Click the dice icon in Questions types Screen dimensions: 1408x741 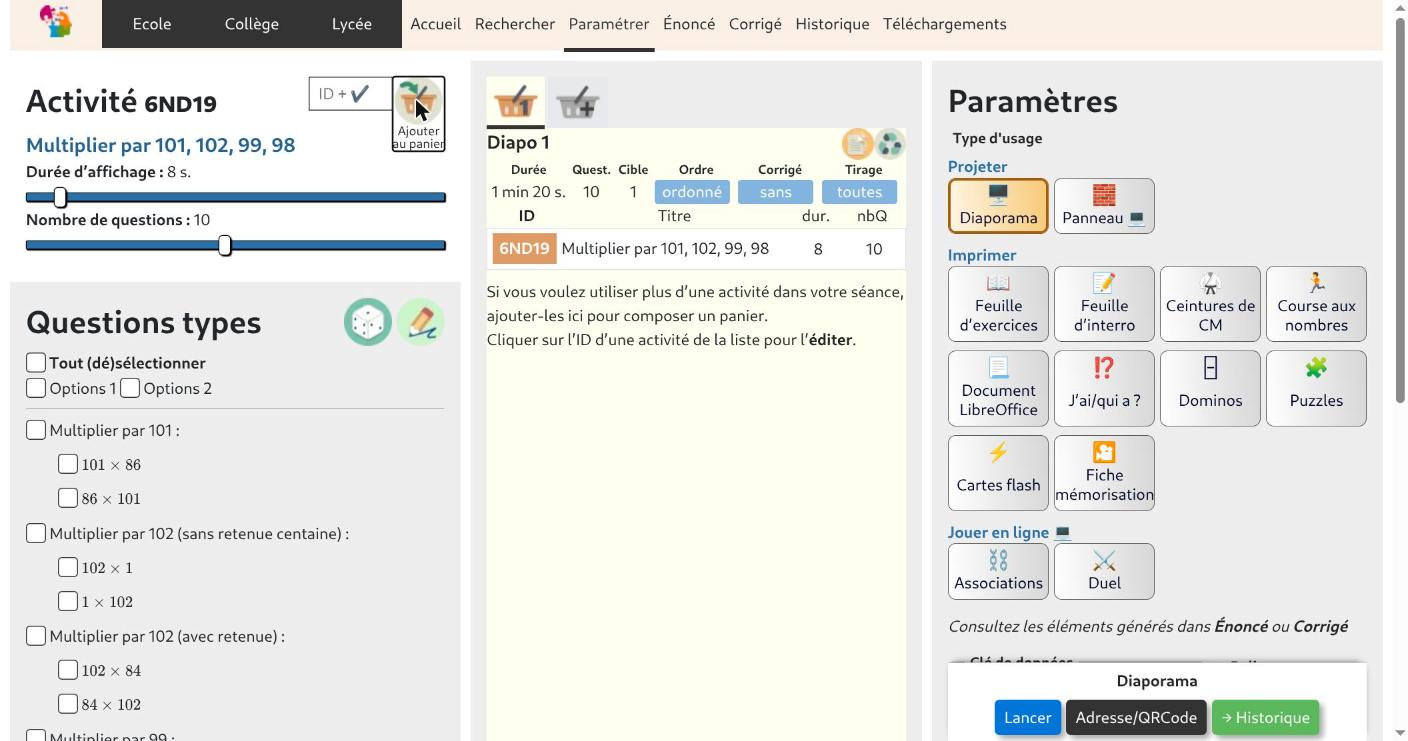pos(368,322)
